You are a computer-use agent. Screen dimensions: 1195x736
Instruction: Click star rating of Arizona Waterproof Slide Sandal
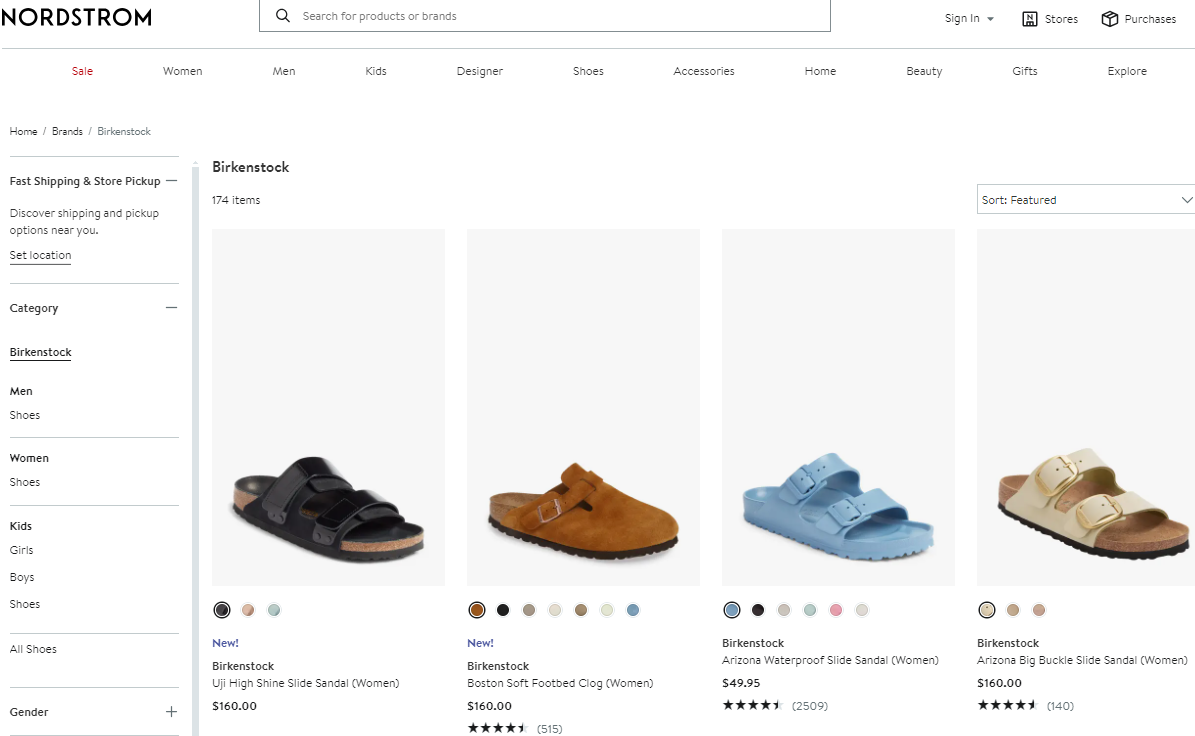click(752, 705)
